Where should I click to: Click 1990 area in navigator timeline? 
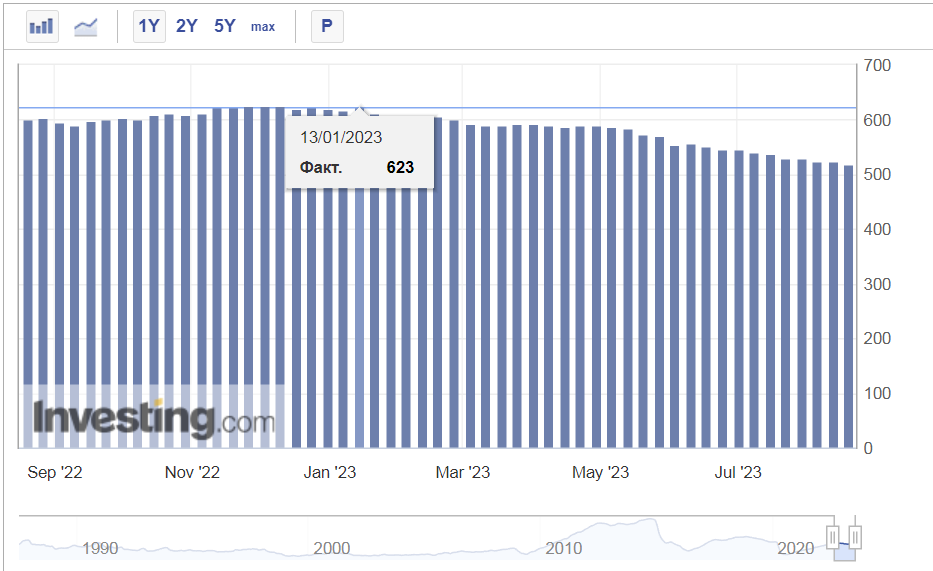[100, 548]
